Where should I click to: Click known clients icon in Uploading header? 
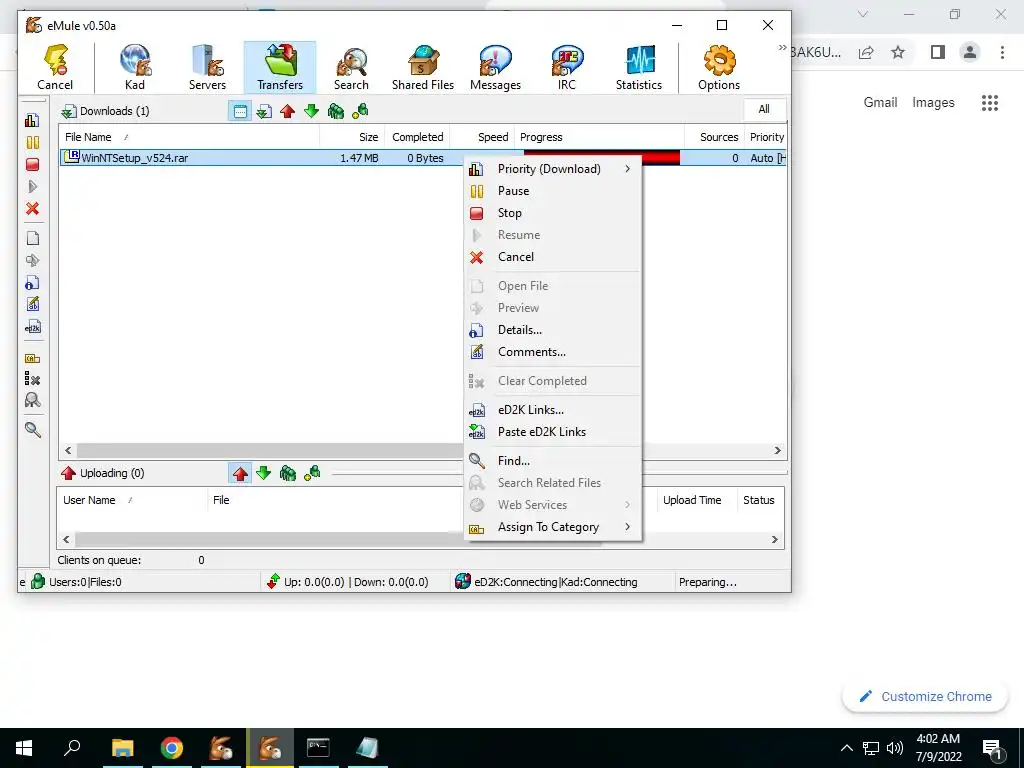pyautogui.click(x=312, y=473)
